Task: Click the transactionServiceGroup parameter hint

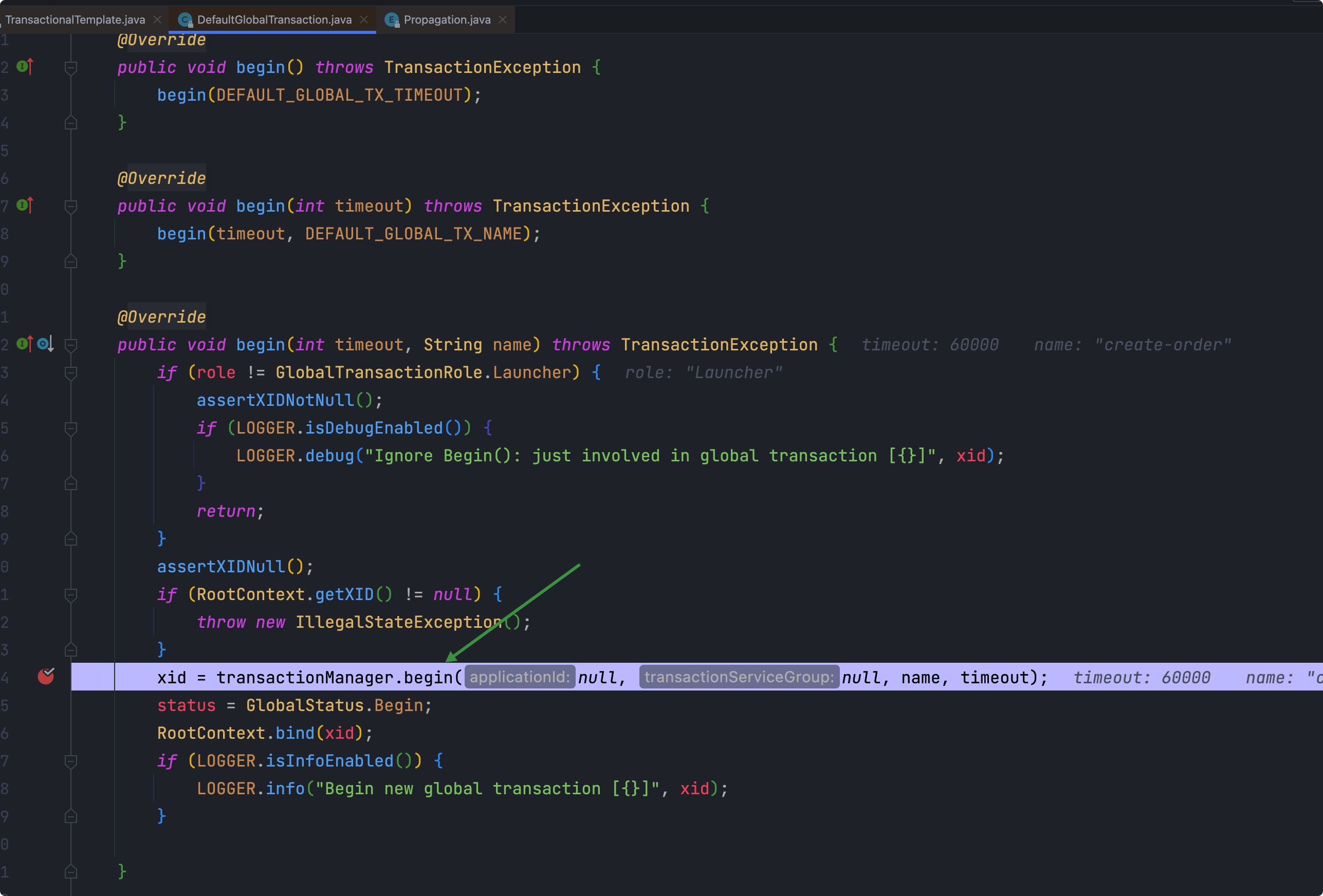Action: [x=739, y=677]
